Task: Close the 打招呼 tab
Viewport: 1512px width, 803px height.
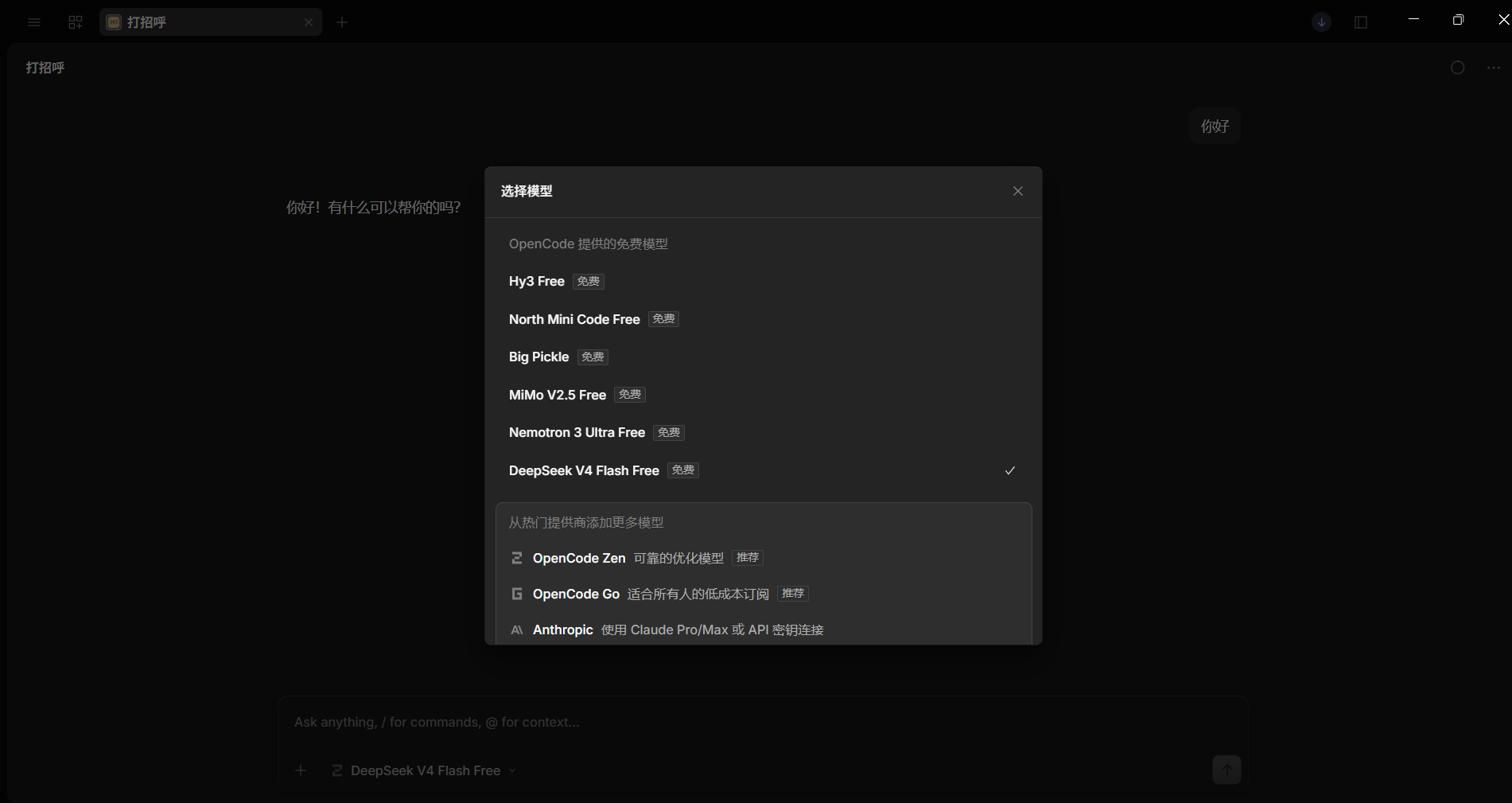Action: [309, 22]
